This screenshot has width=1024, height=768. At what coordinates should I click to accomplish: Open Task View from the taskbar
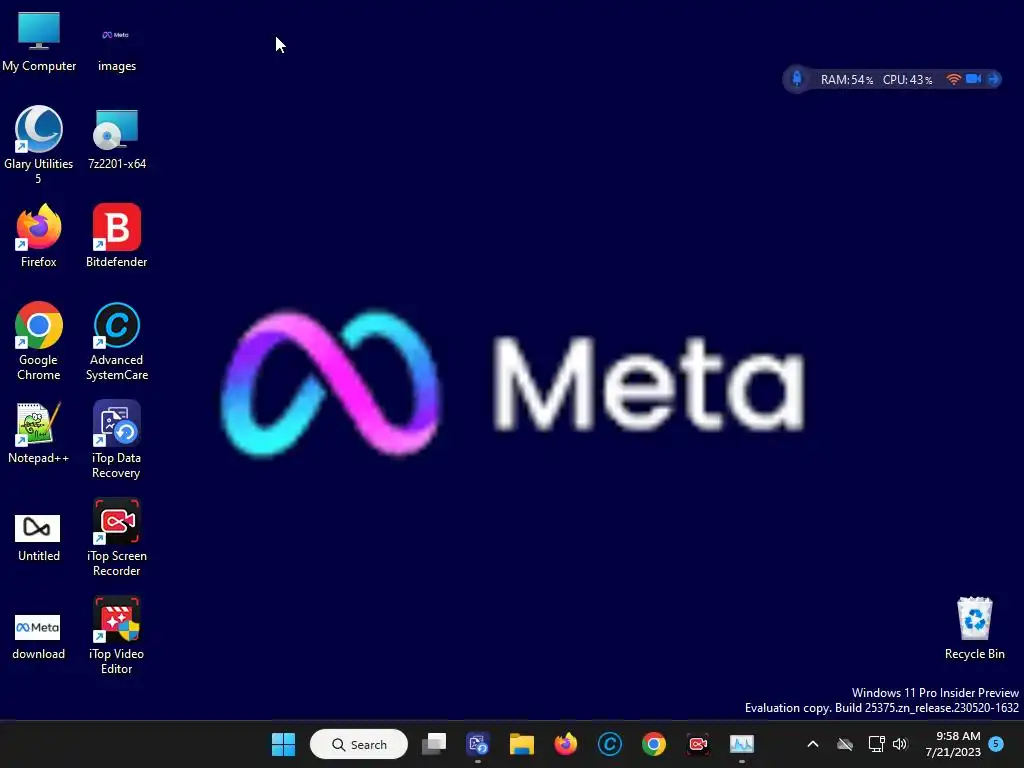click(x=434, y=744)
